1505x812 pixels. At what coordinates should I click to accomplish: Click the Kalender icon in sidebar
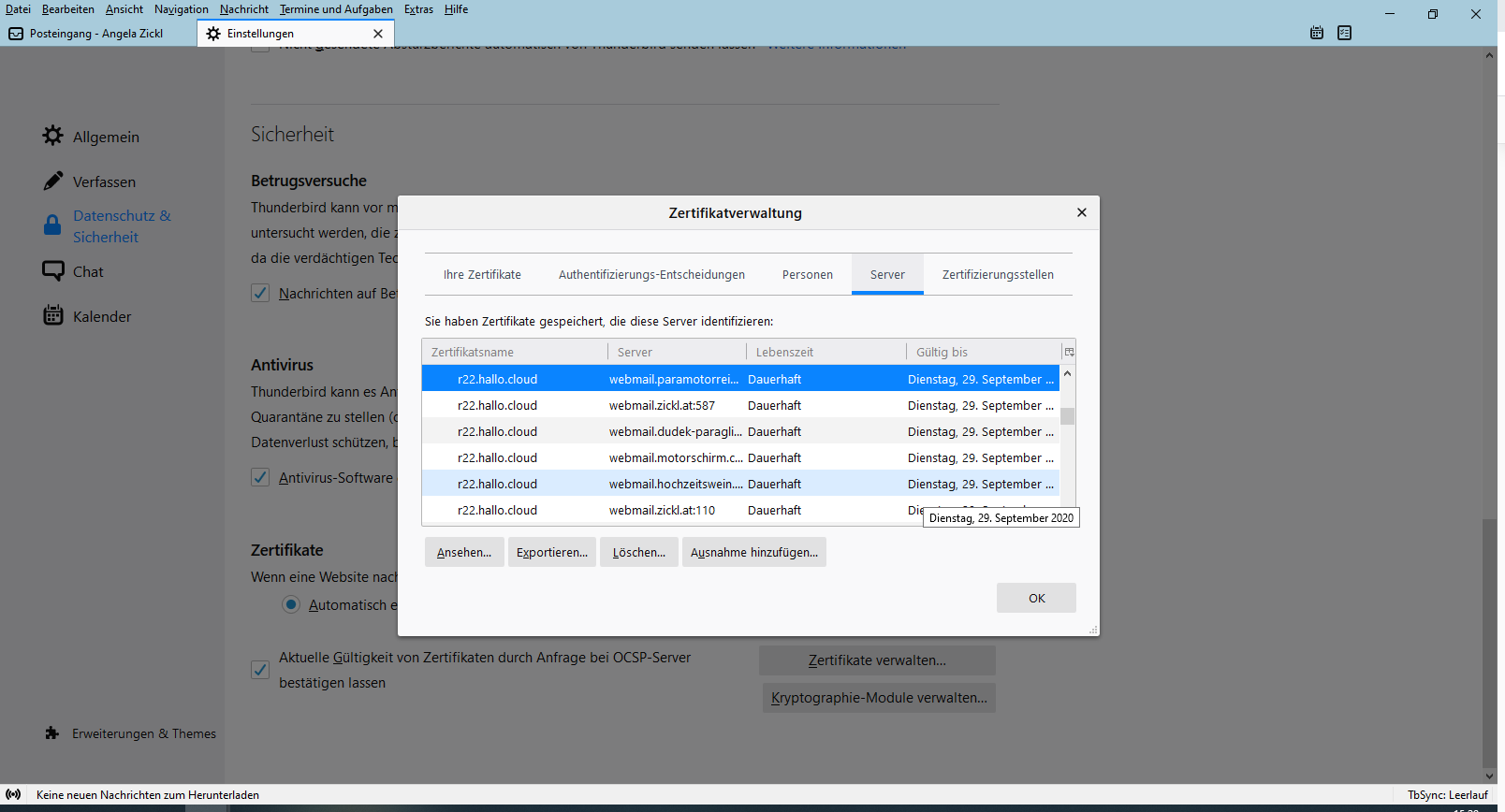(53, 315)
